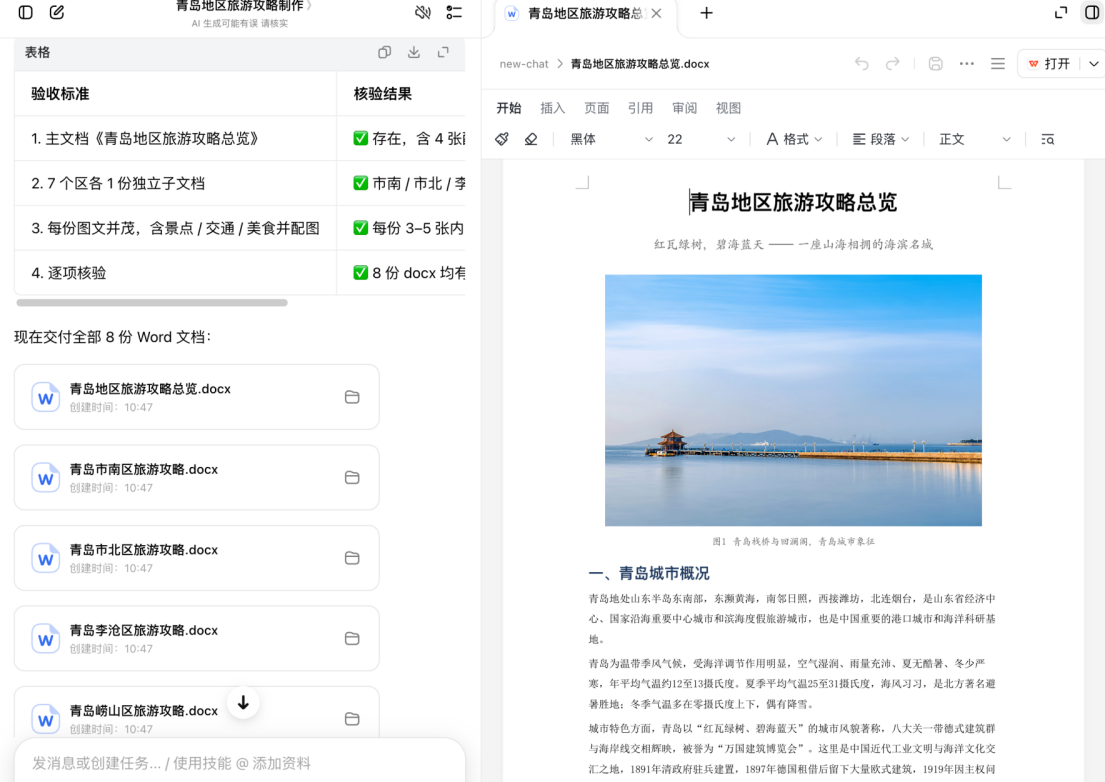Image resolution: width=1105 pixels, height=782 pixels.
Task: Open the 黑体 font dropdown
Action: click(611, 139)
